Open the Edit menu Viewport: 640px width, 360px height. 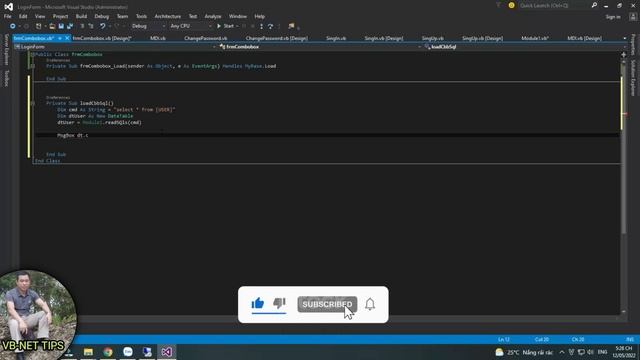[x=23, y=16]
